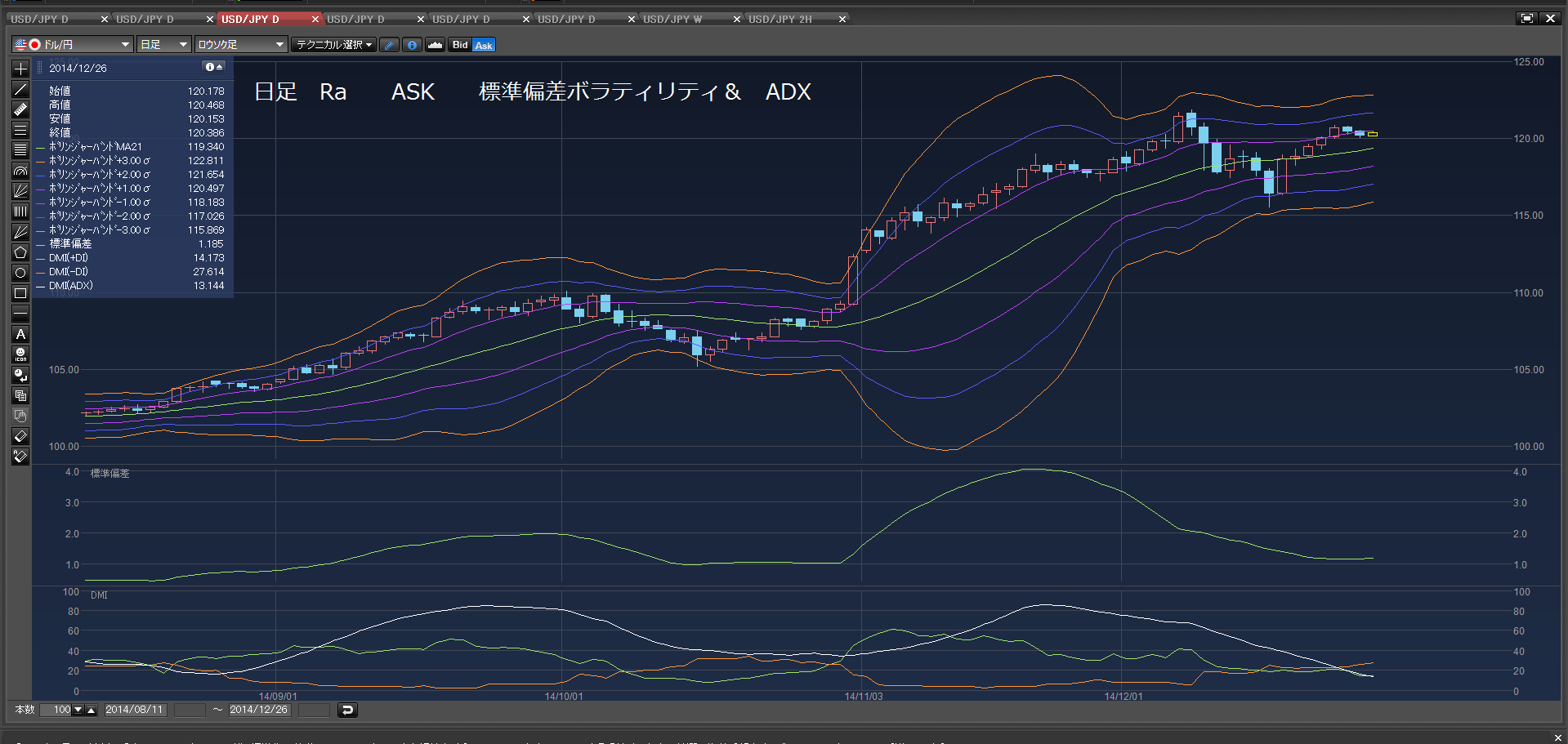Select the five-line retracement tool
The height and width of the screenshot is (744, 1568).
20,151
